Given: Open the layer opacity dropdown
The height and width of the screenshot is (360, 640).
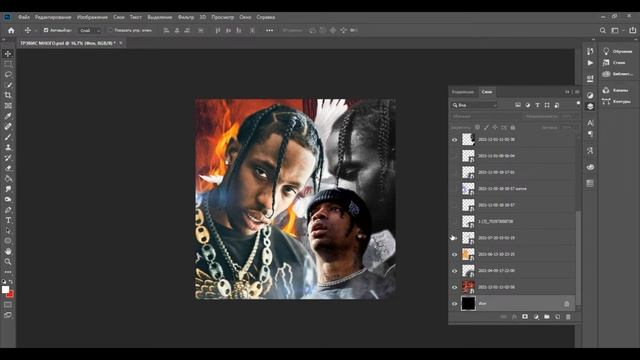Looking at the screenshot, I should [x=568, y=116].
